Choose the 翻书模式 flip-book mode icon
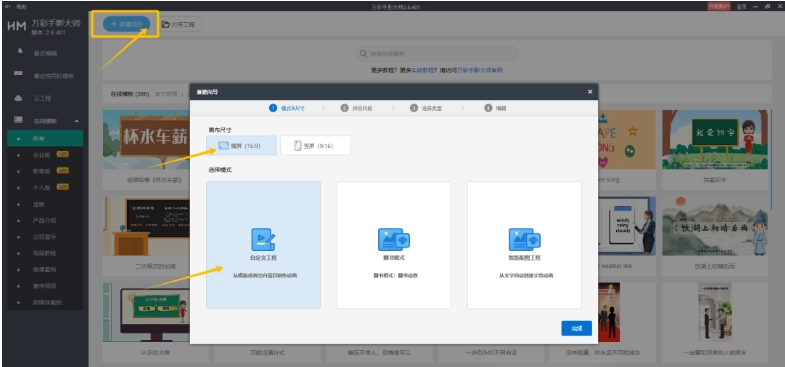 (x=394, y=239)
